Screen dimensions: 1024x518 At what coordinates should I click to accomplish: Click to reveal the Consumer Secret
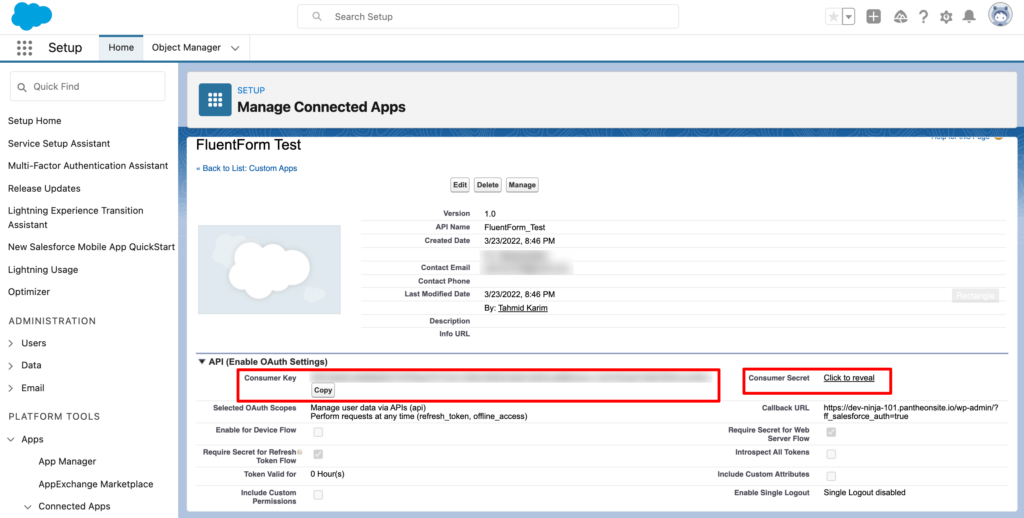pos(848,378)
